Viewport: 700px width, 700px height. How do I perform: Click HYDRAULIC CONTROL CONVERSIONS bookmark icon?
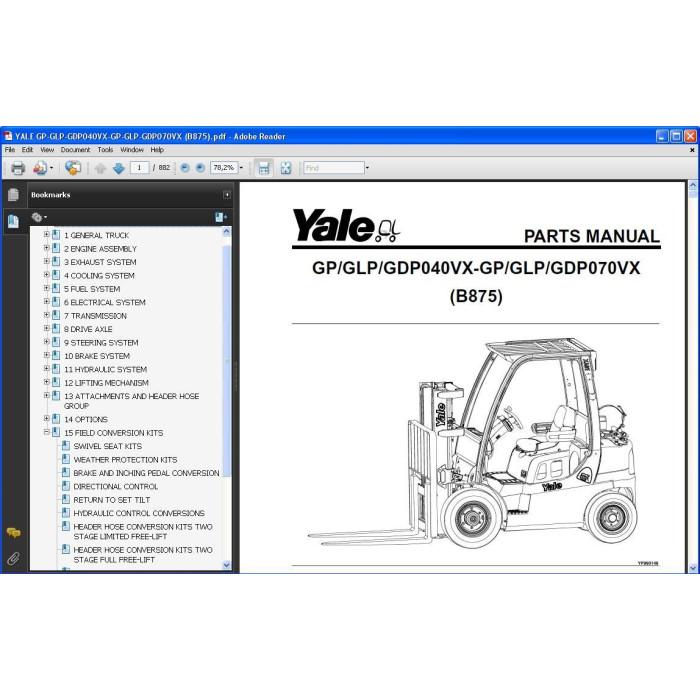66,512
